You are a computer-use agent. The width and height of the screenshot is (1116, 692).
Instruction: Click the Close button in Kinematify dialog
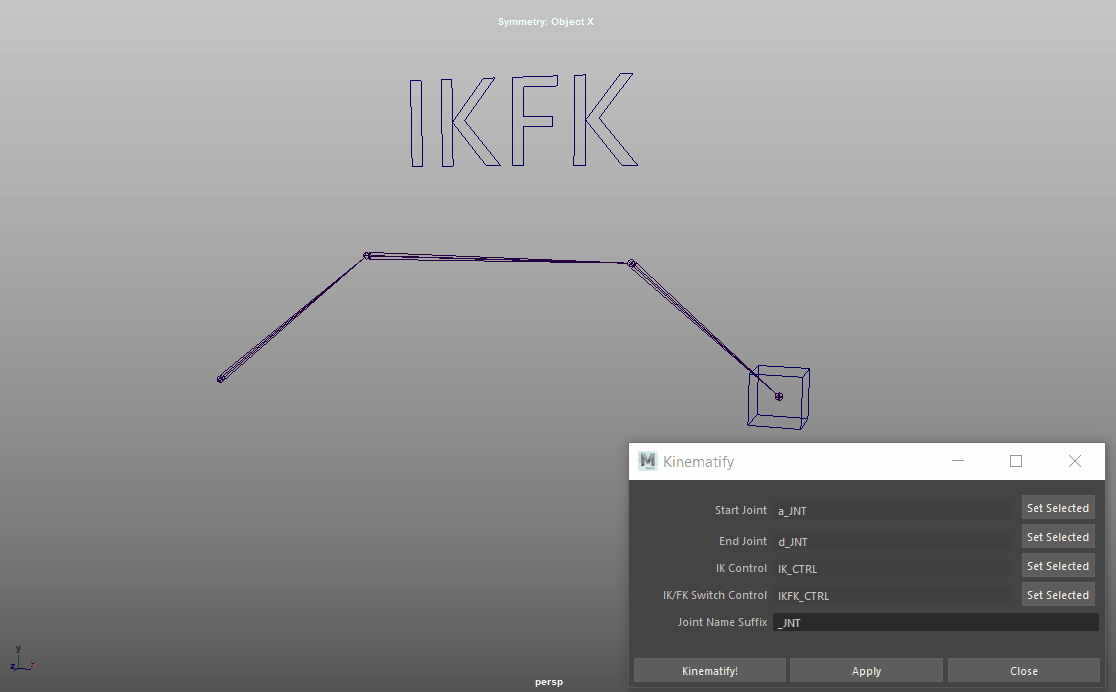pos(1023,671)
